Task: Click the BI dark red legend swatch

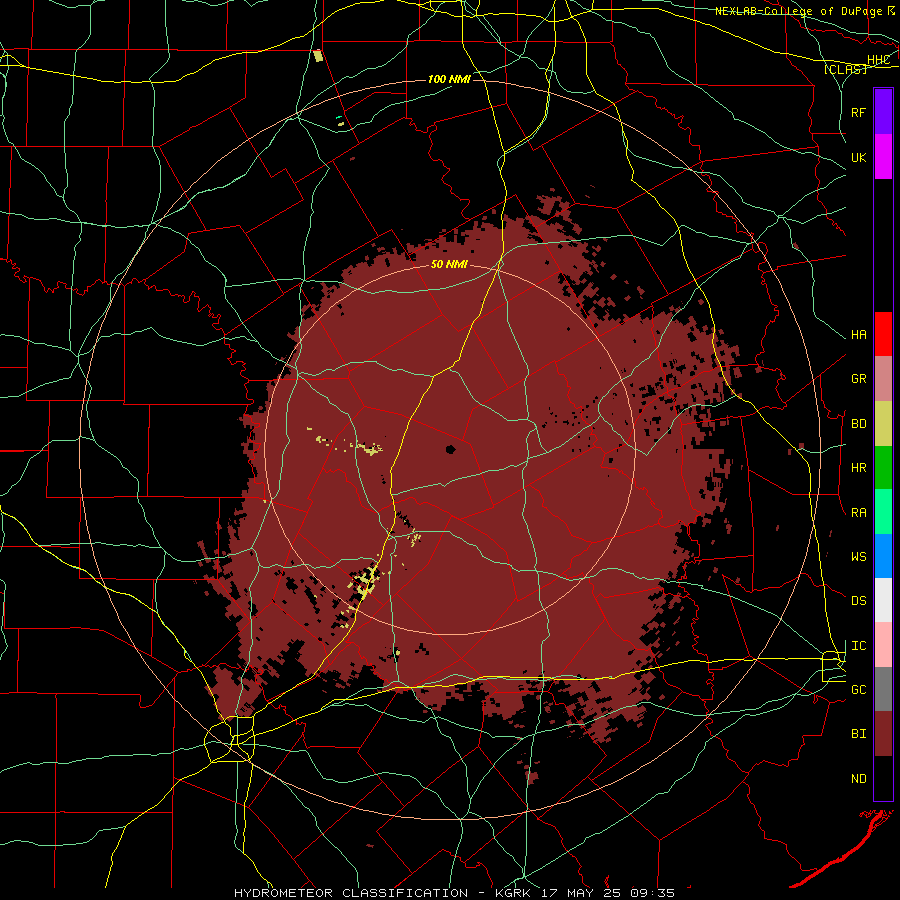Action: 883,734
